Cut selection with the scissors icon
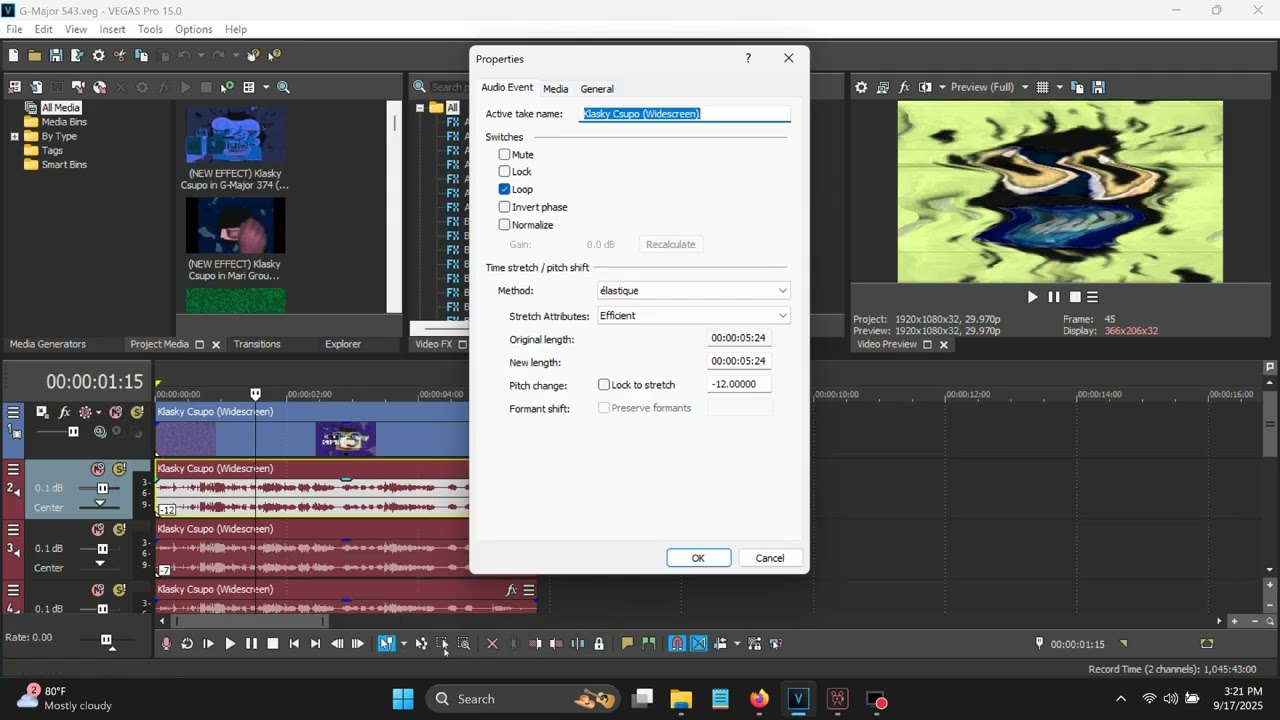Viewport: 1280px width, 720px height. tap(120, 56)
